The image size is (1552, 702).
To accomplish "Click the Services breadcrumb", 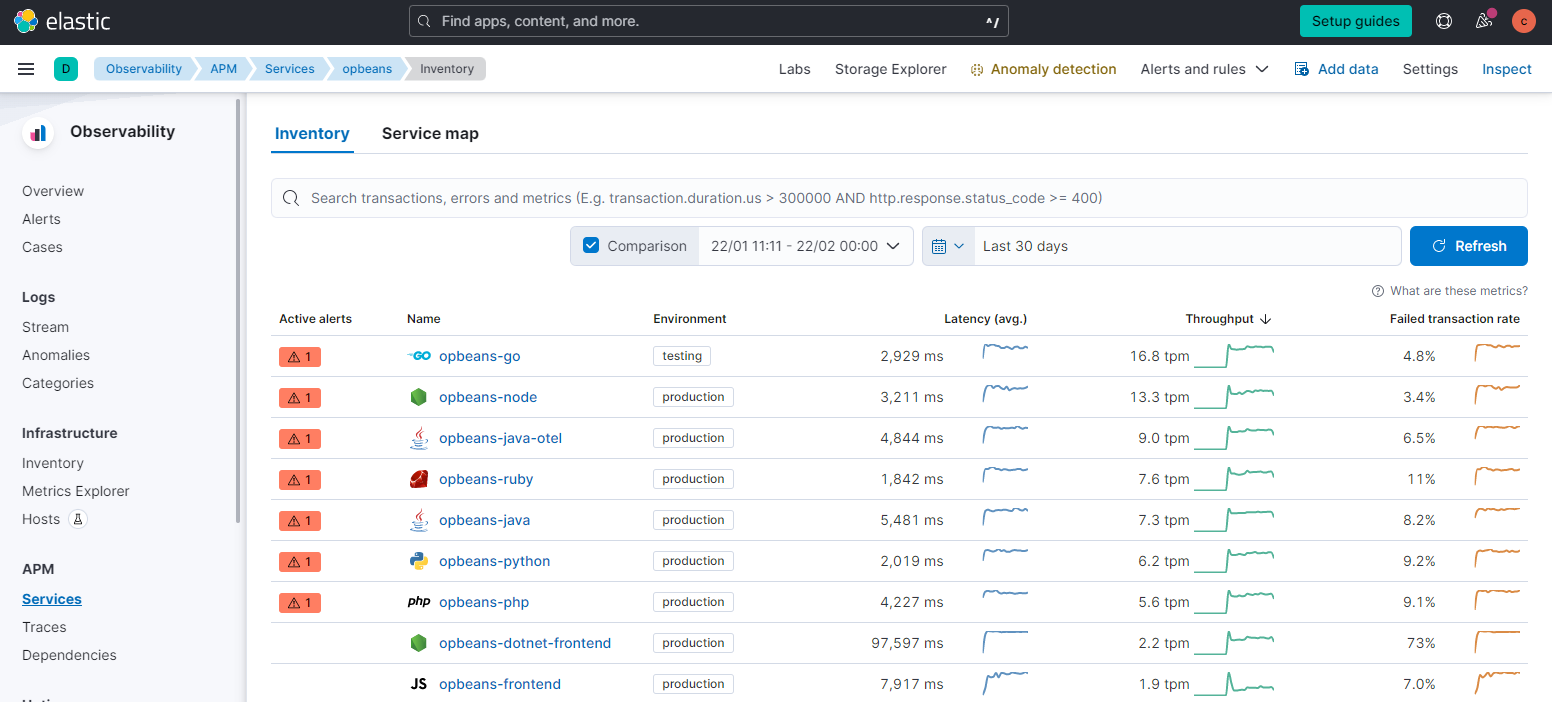I will tap(290, 69).
